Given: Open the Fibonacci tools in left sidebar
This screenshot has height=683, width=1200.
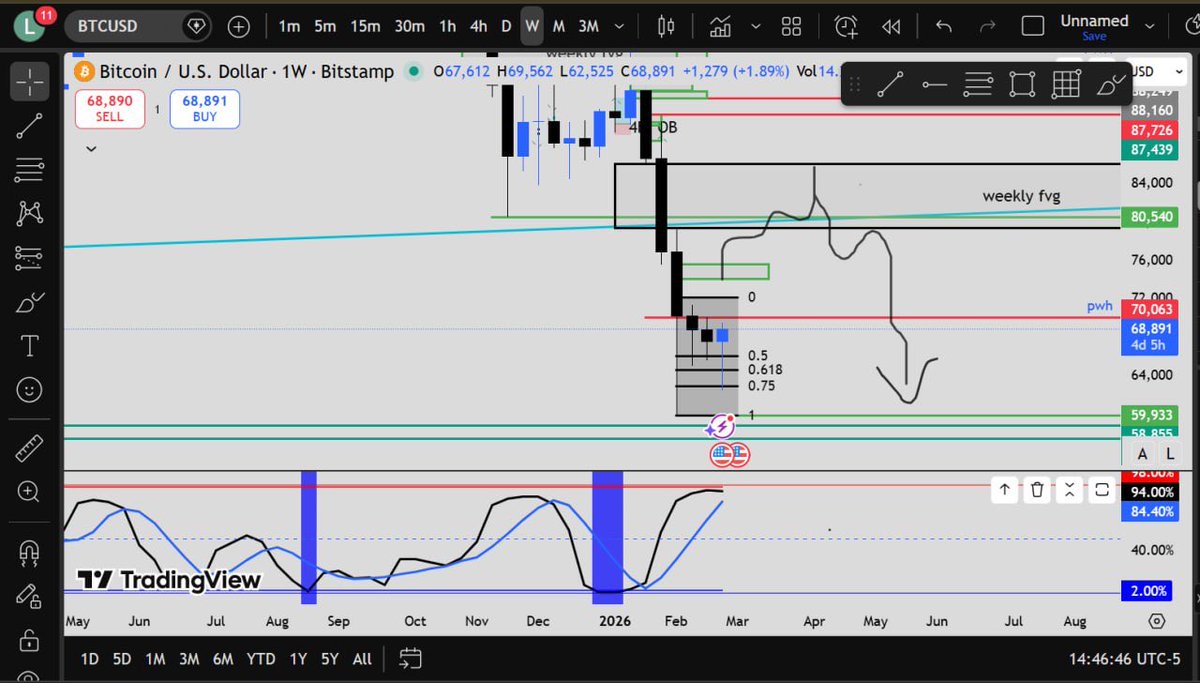Looking at the screenshot, I should pos(29,169).
